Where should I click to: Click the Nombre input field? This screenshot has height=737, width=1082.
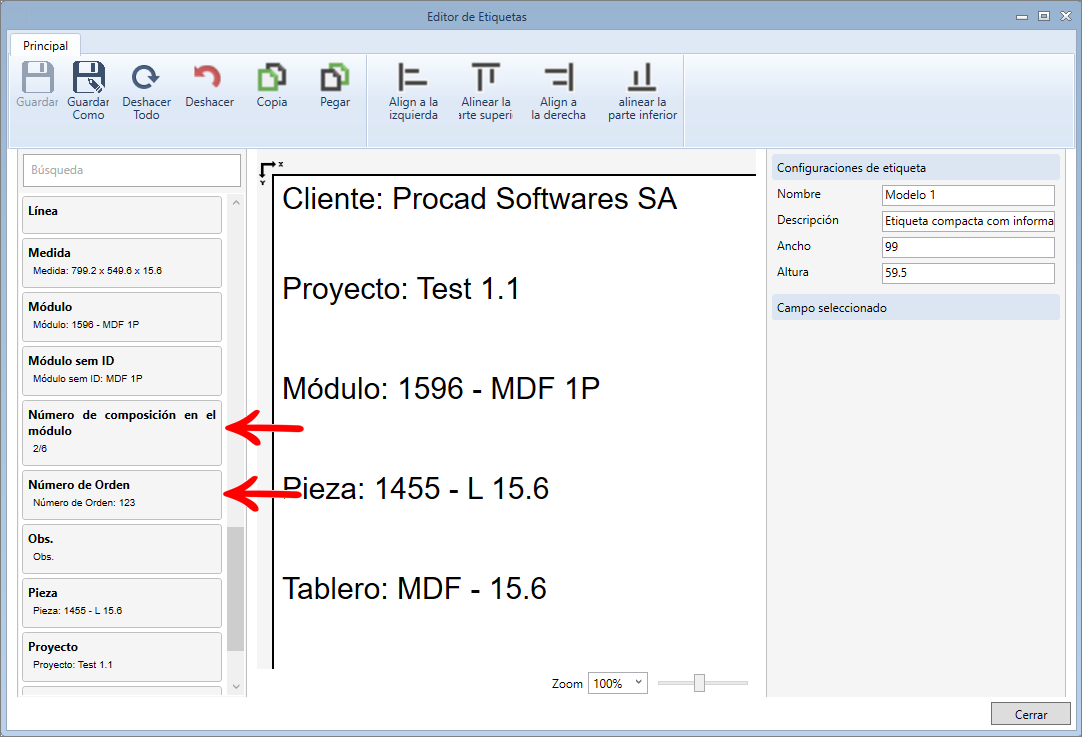(968, 195)
